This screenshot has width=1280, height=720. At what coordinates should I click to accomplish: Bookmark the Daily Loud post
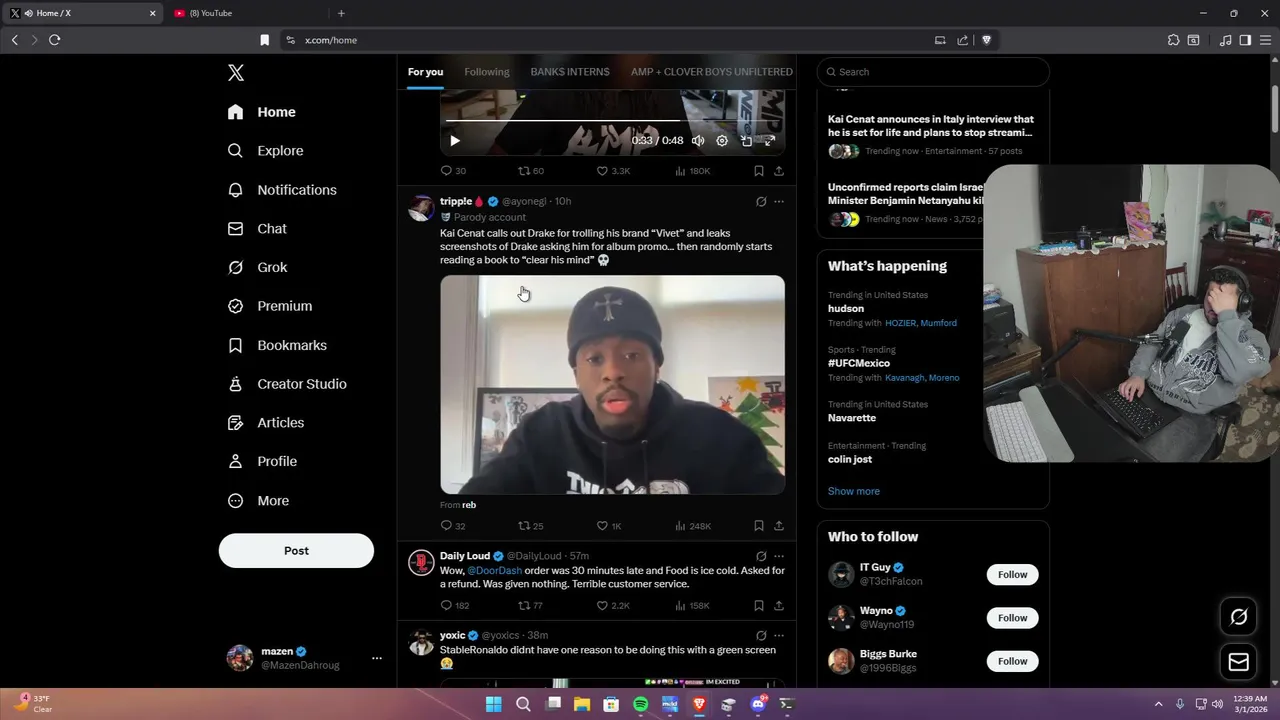(759, 606)
